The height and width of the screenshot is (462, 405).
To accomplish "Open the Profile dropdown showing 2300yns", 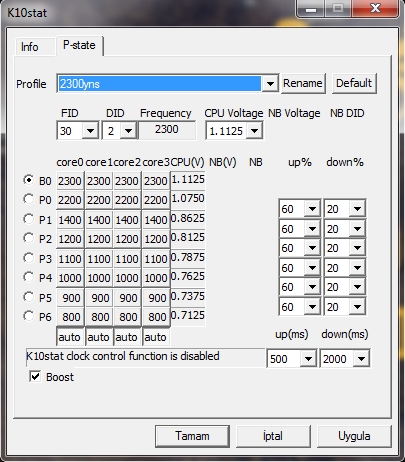I will tap(270, 83).
